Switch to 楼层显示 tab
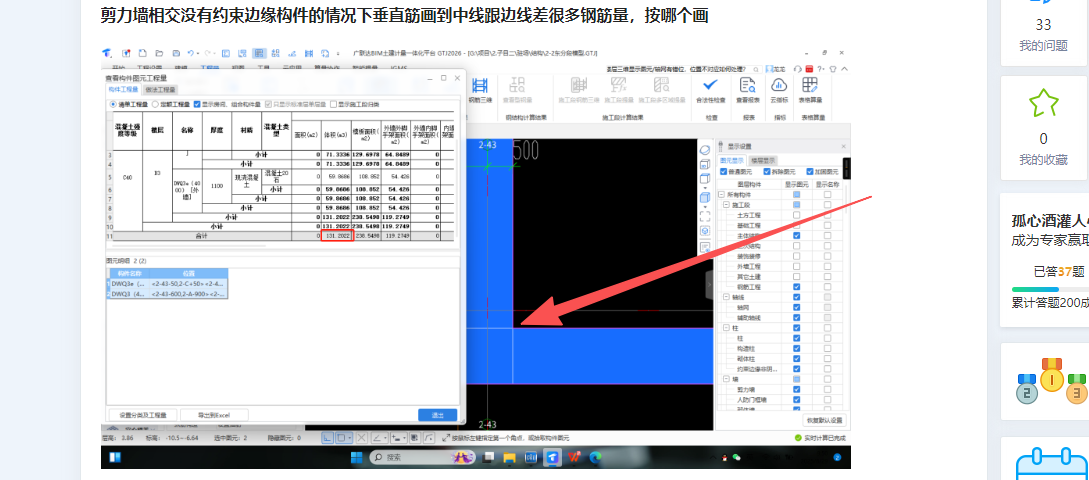The width and height of the screenshot is (1089, 480). 763,160
